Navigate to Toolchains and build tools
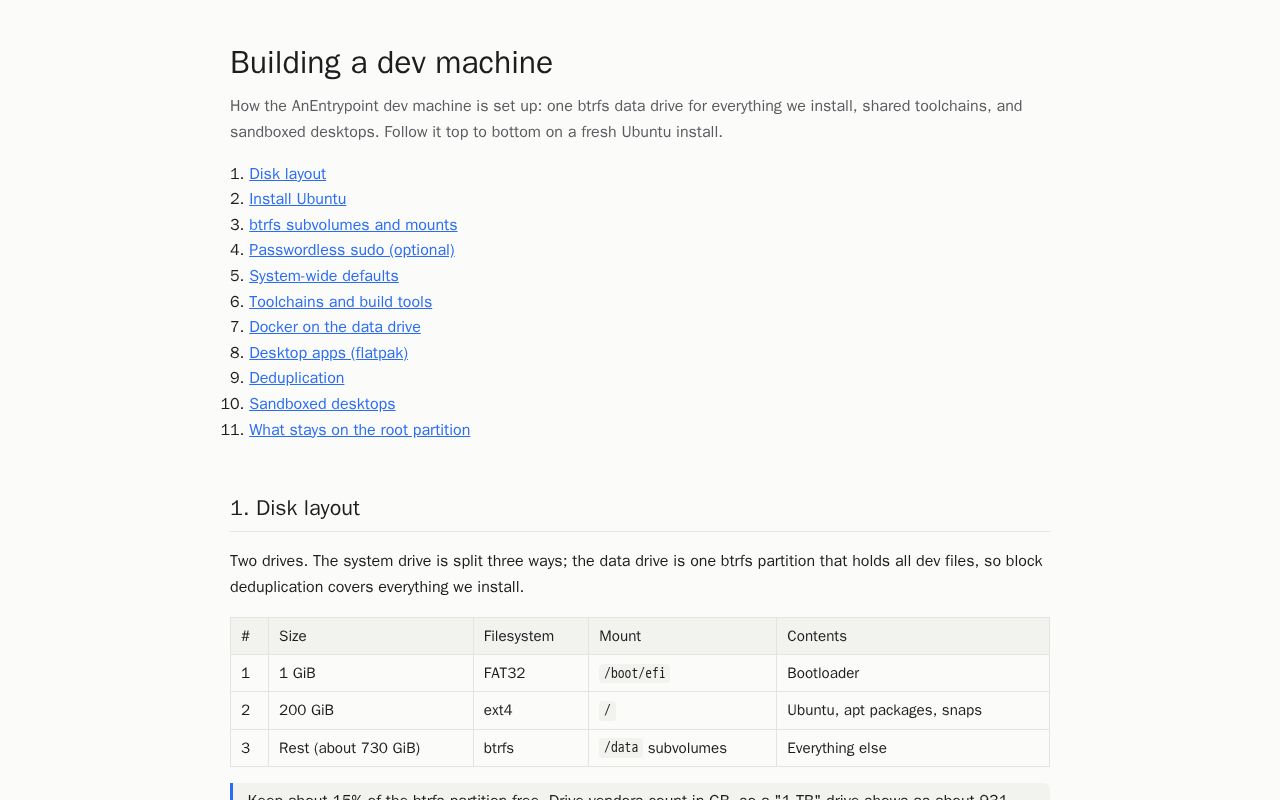 click(340, 302)
